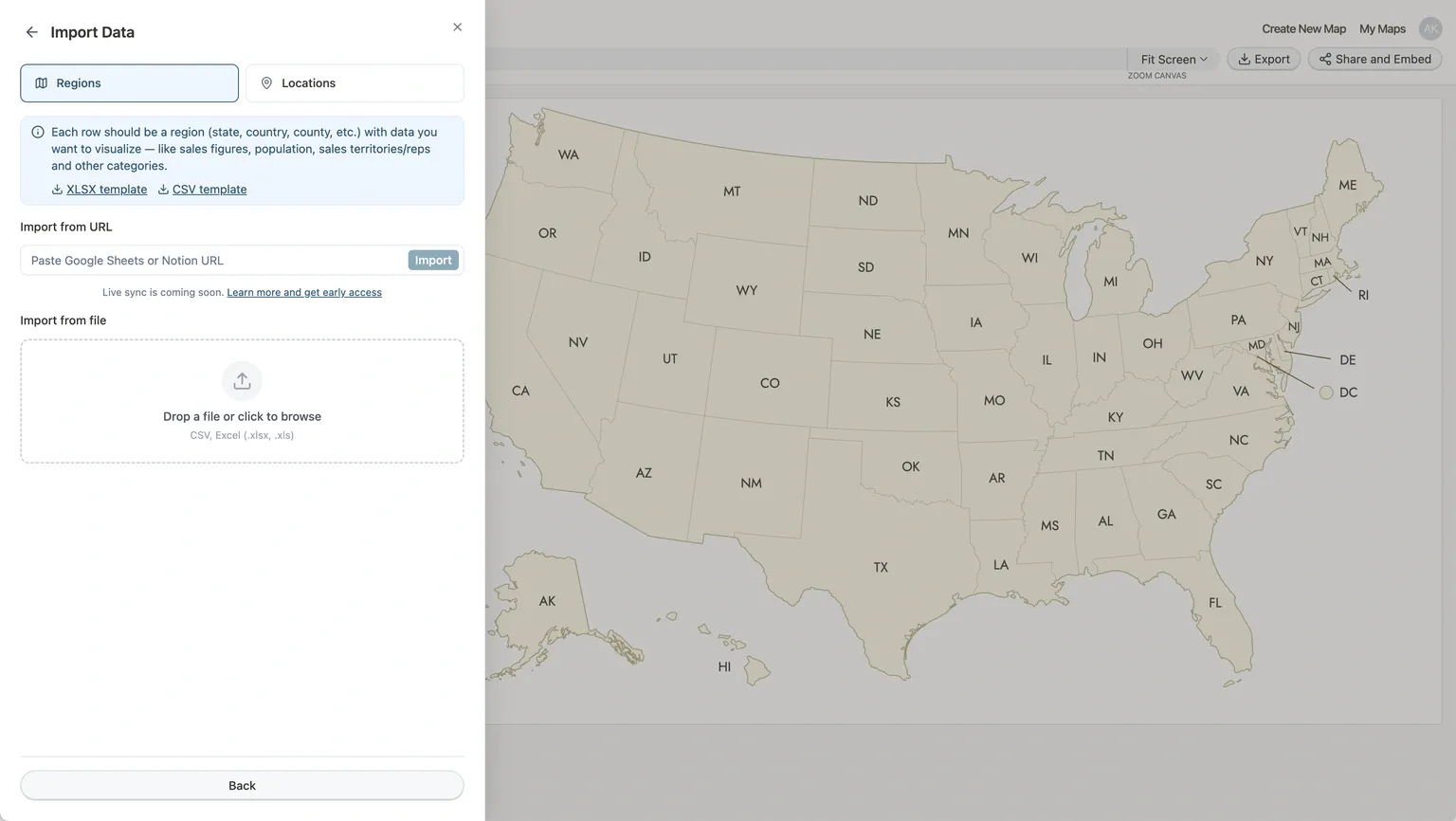Select the DC circle marker on the map
1456x821 pixels.
(1326, 392)
